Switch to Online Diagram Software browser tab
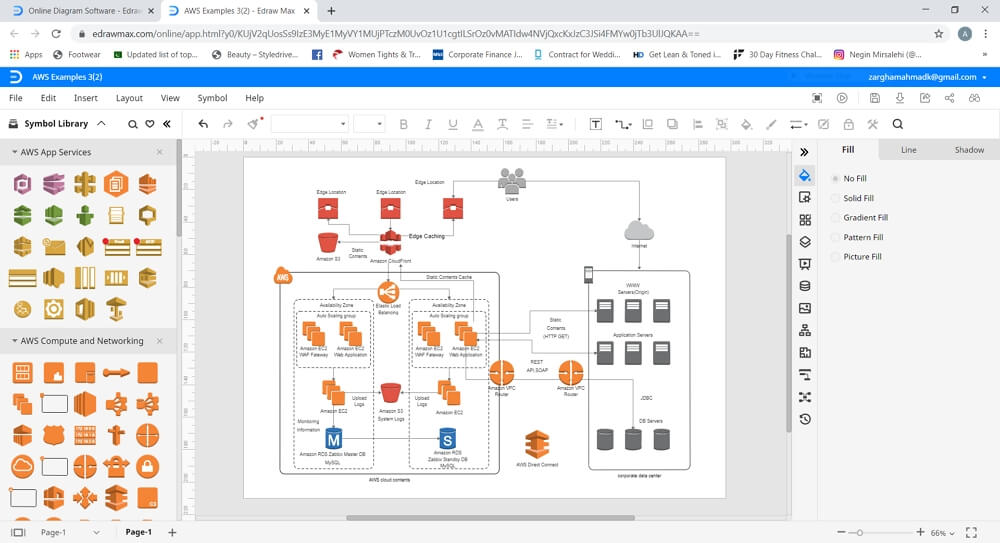Image resolution: width=1000 pixels, height=543 pixels. pos(84,11)
